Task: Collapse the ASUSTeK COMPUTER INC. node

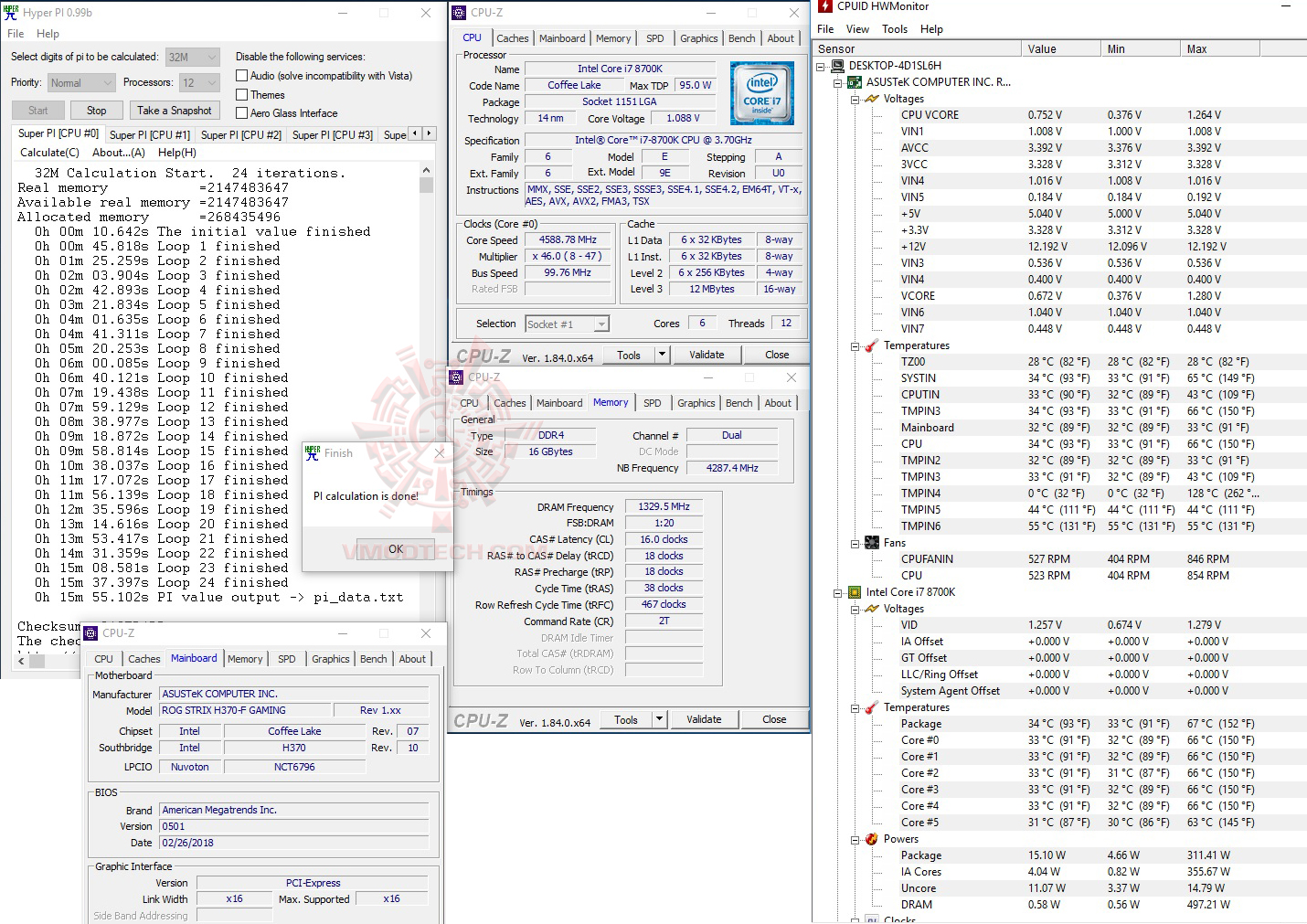Action: 838,83
